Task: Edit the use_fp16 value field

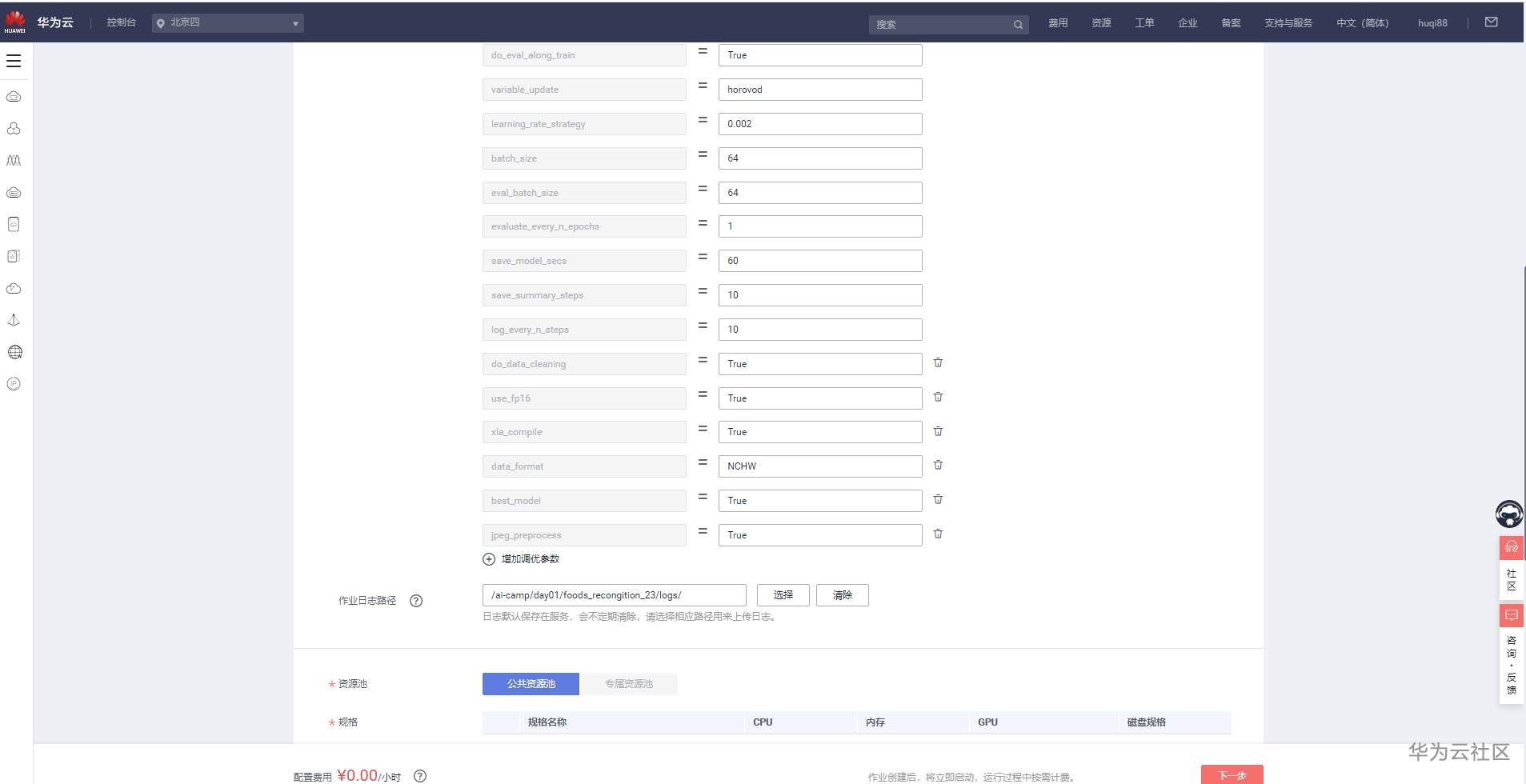Action: [820, 398]
